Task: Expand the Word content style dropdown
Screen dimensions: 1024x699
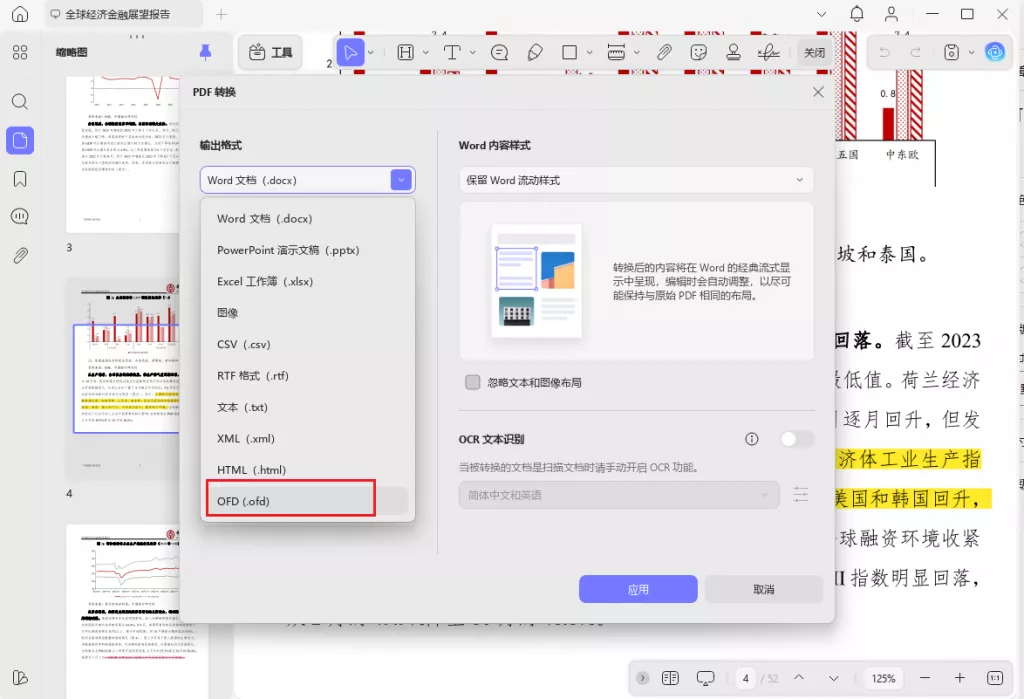Action: tap(635, 180)
